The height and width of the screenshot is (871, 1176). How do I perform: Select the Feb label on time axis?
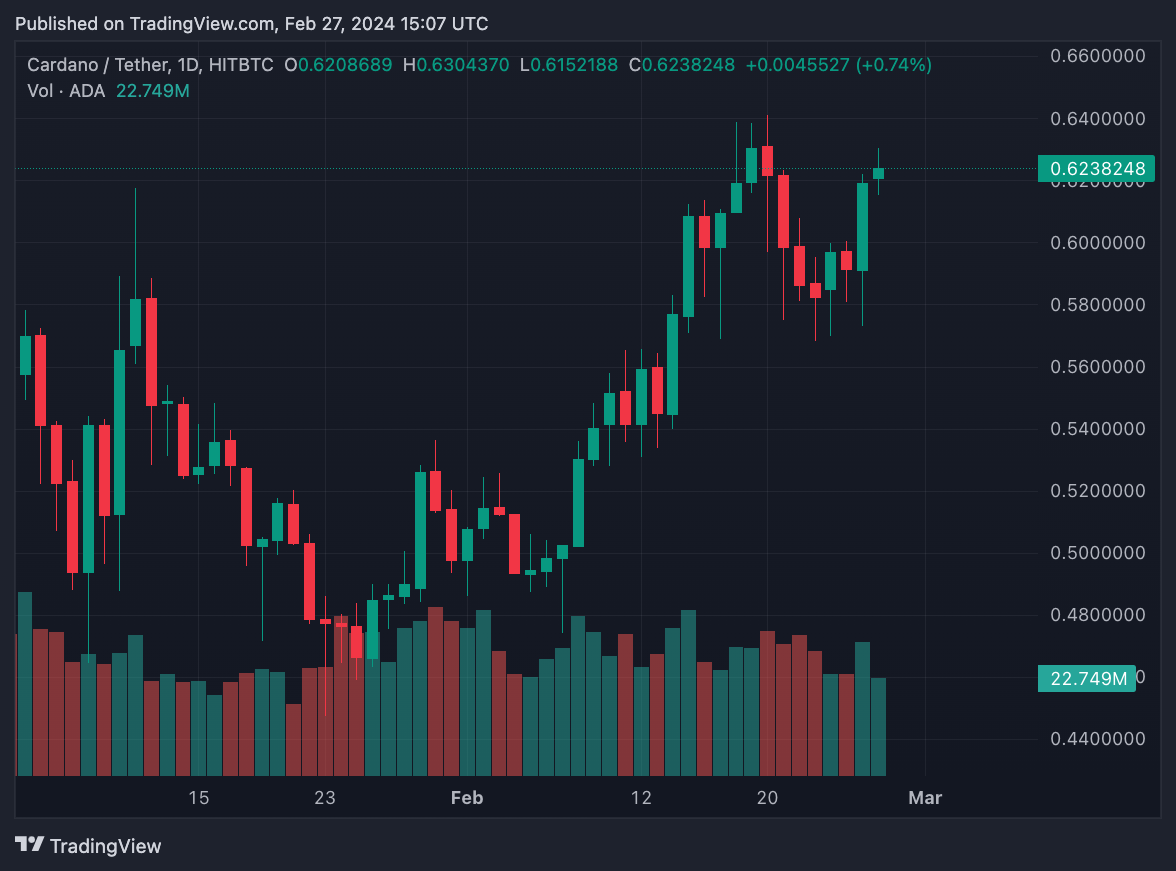tap(467, 798)
